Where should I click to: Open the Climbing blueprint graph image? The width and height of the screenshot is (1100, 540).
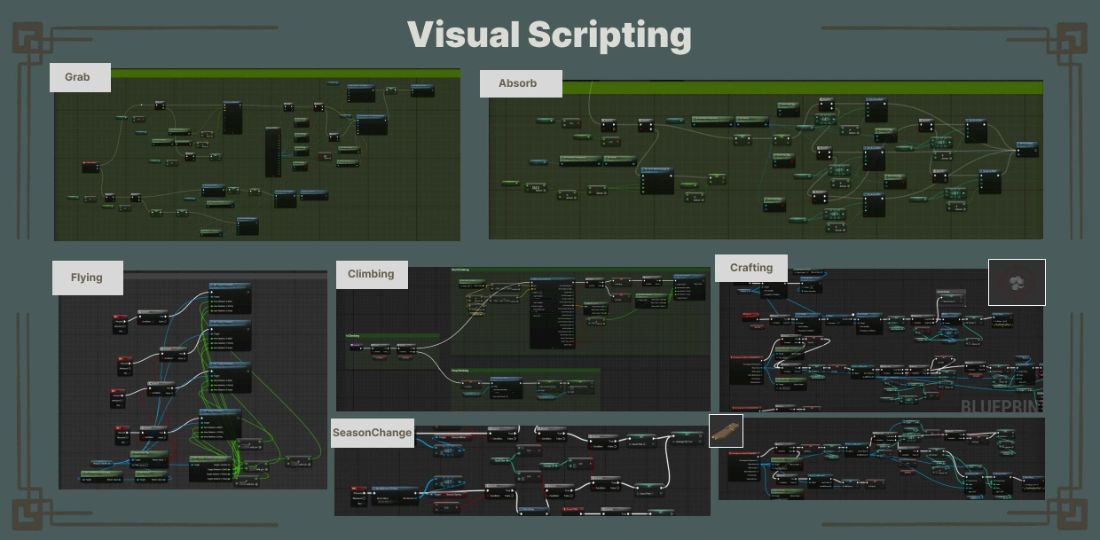[x=523, y=339]
